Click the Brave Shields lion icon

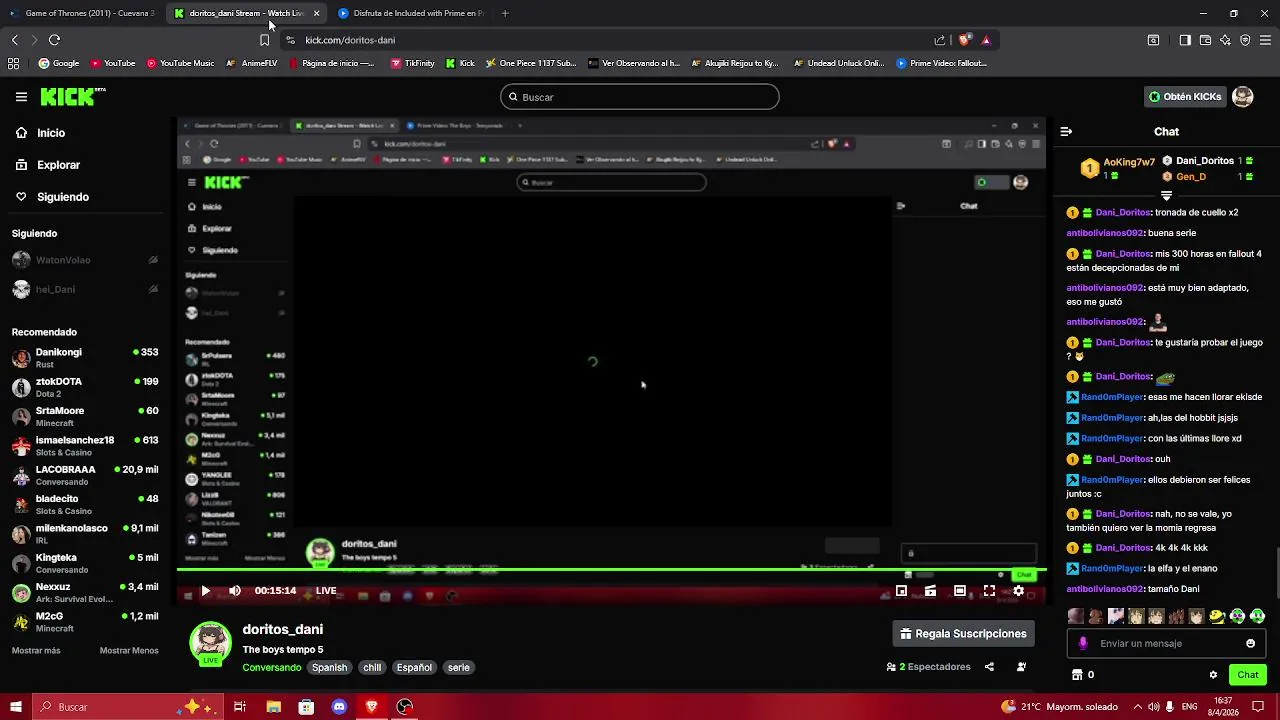[964, 40]
